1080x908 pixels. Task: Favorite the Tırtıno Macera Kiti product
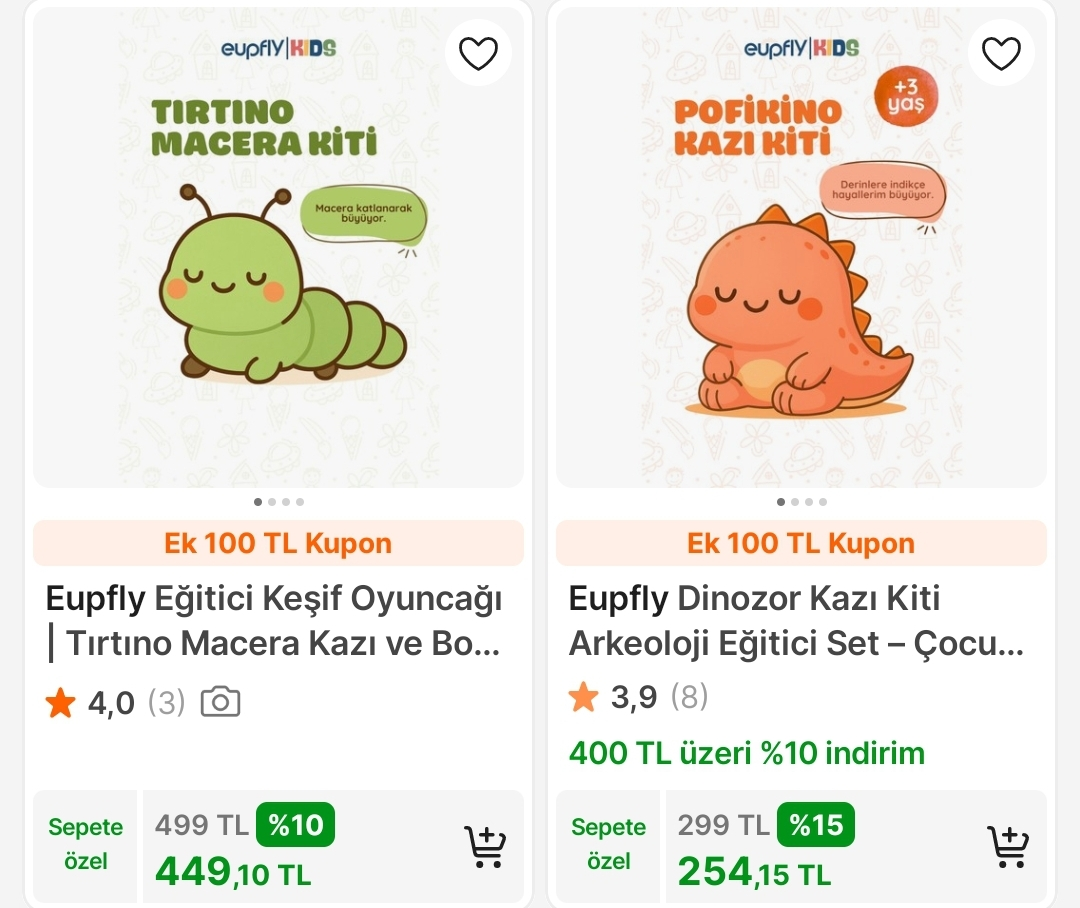(478, 53)
